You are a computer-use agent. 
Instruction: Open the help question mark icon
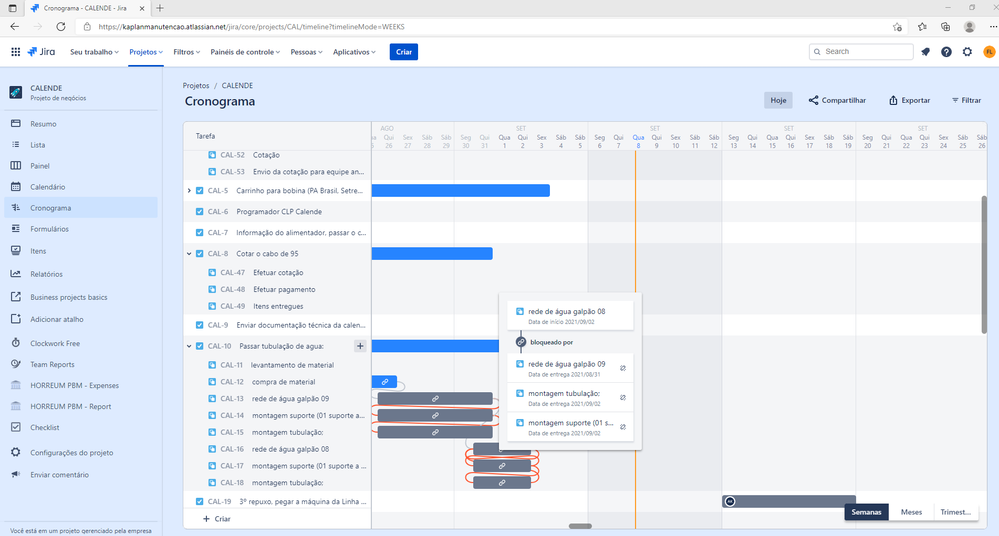946,52
